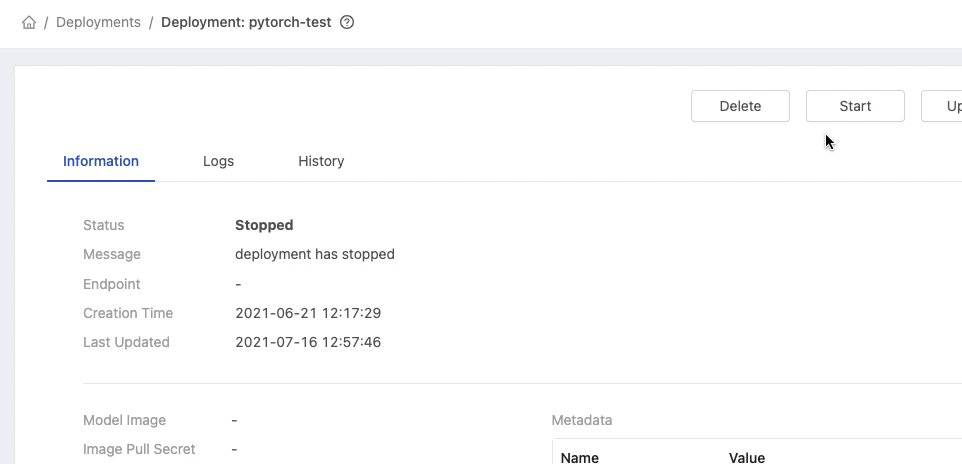Image resolution: width=962 pixels, height=464 pixels.
Task: Click the Image Pull Secret label
Action: tap(139, 449)
